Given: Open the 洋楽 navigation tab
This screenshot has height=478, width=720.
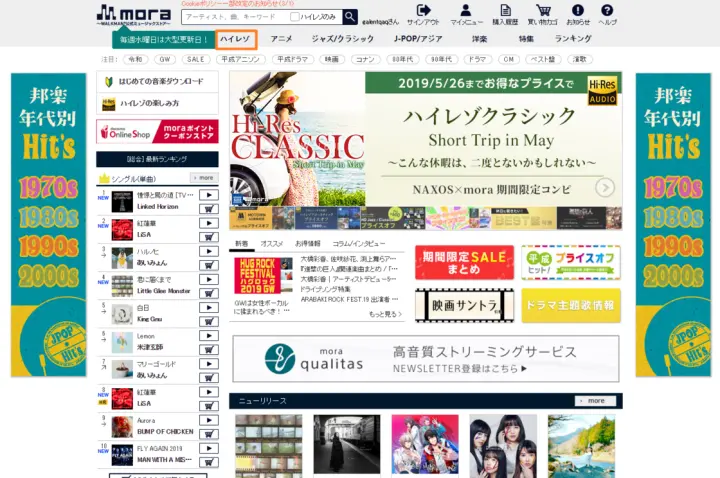Looking at the screenshot, I should click(479, 39).
